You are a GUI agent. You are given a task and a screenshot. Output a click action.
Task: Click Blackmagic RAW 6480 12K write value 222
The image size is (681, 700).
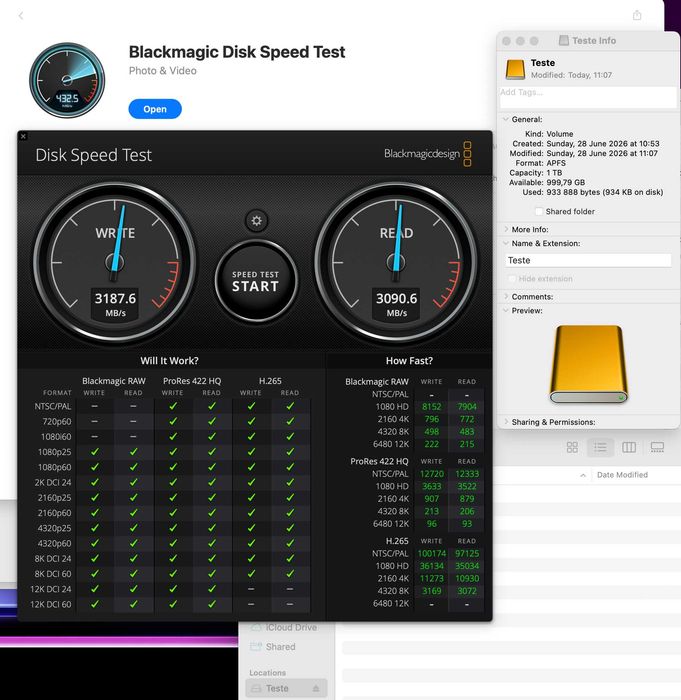coord(431,444)
